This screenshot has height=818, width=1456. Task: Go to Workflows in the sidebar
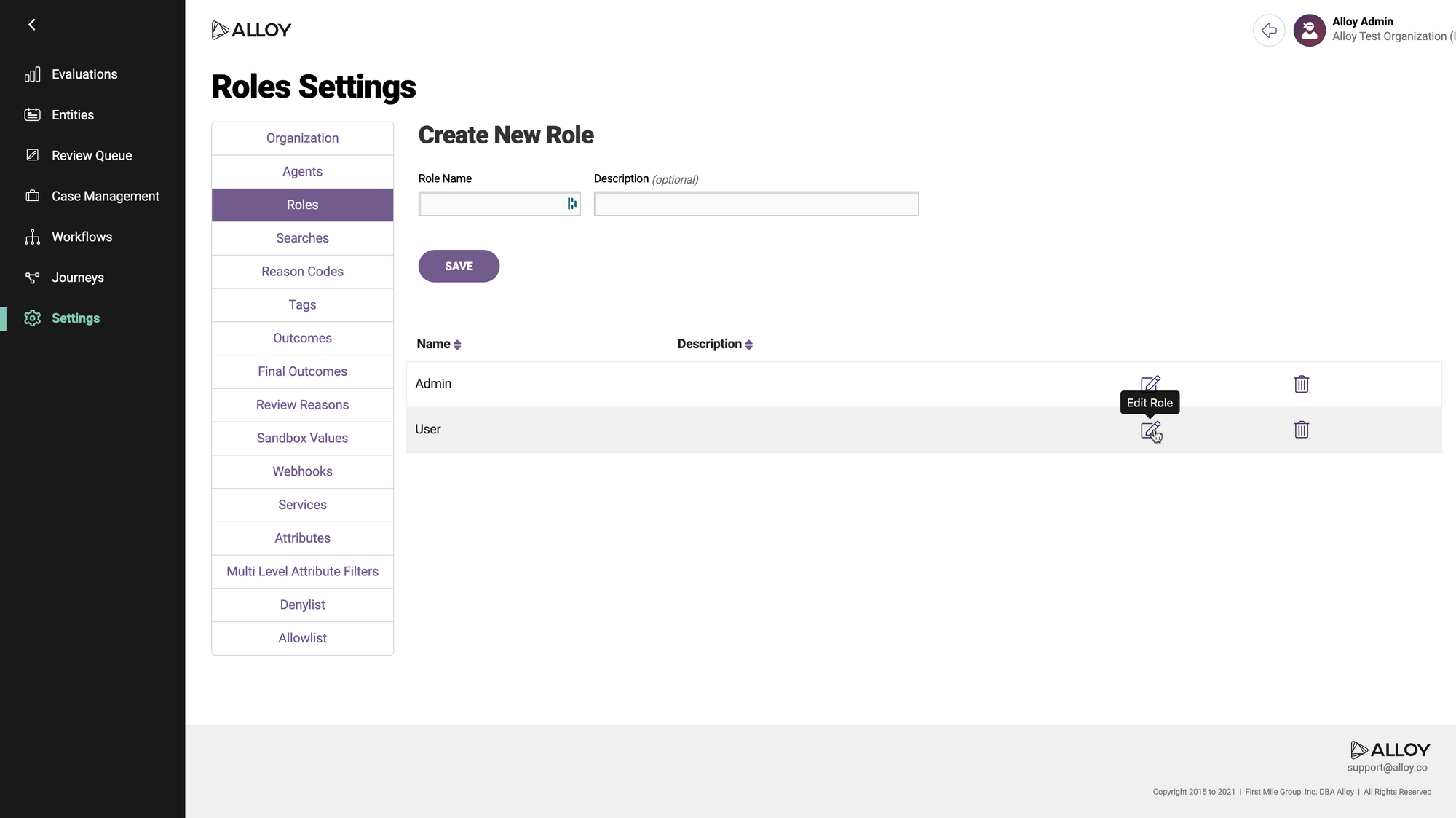coord(82,237)
